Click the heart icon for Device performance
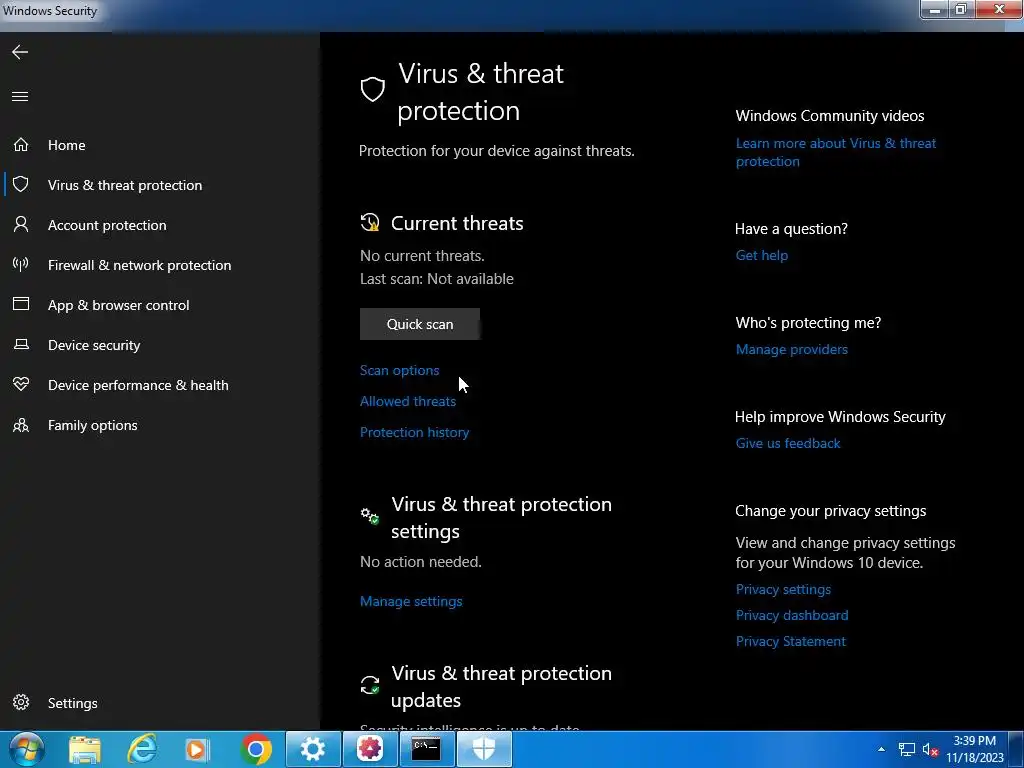The width and height of the screenshot is (1024, 768). (x=21, y=384)
